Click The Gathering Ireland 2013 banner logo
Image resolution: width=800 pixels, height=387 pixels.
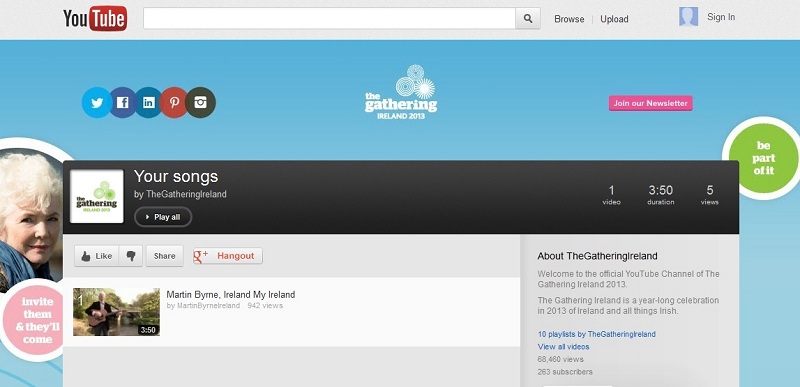pos(401,92)
